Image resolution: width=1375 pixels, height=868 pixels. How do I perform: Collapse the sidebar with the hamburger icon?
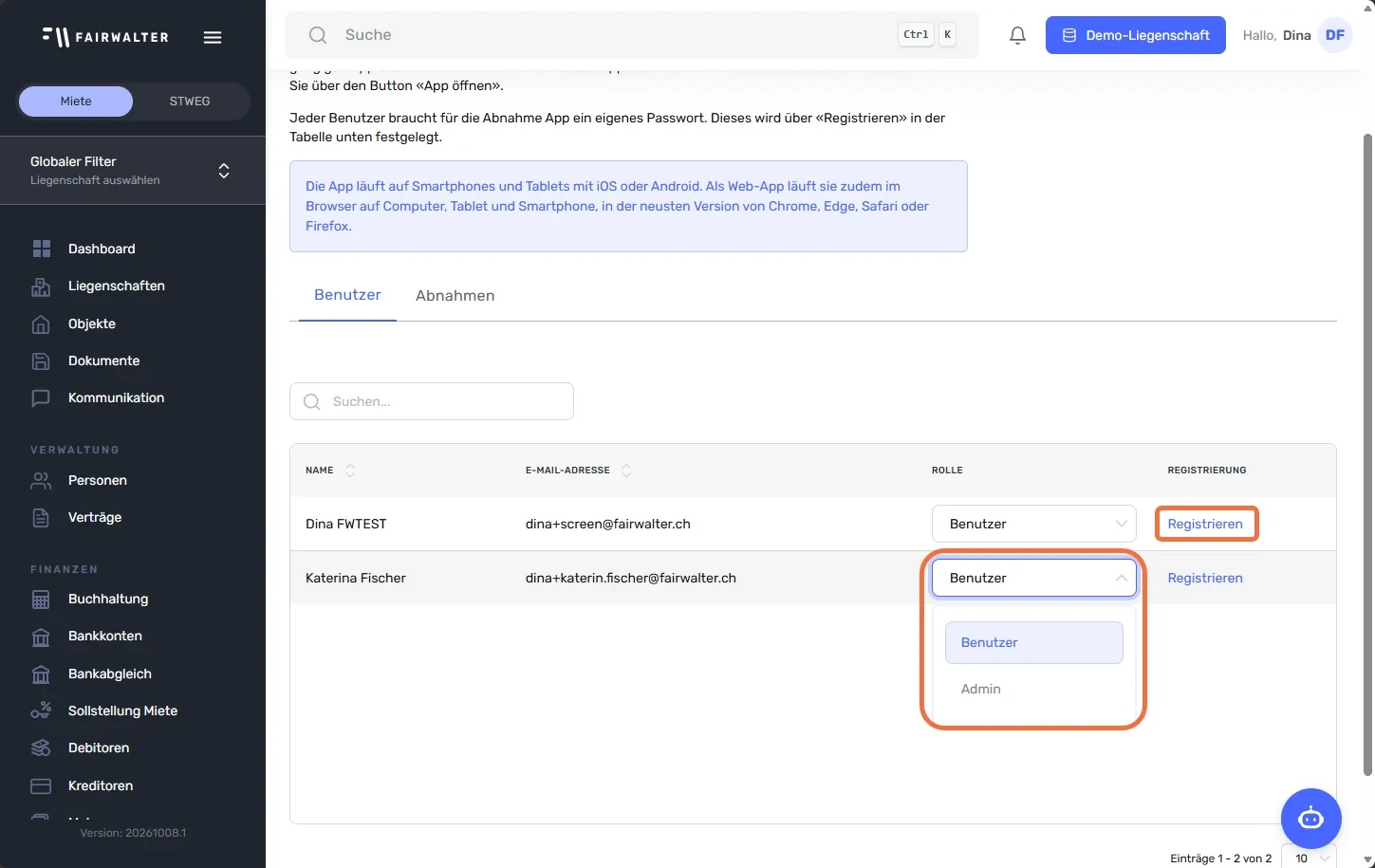213,38
